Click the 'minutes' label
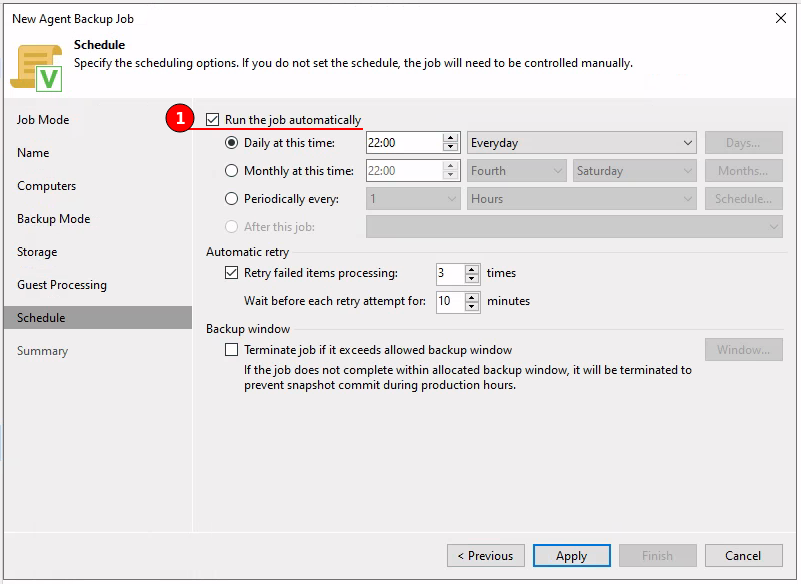 point(508,301)
